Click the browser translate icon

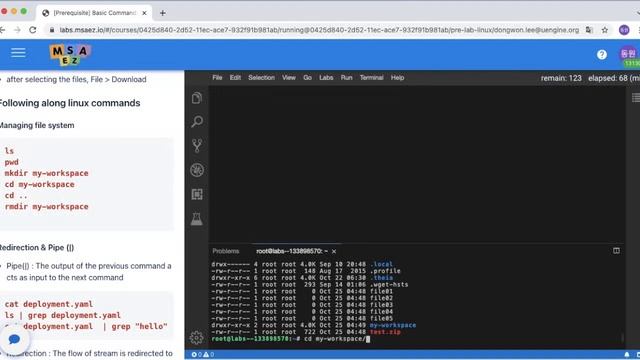point(589,30)
